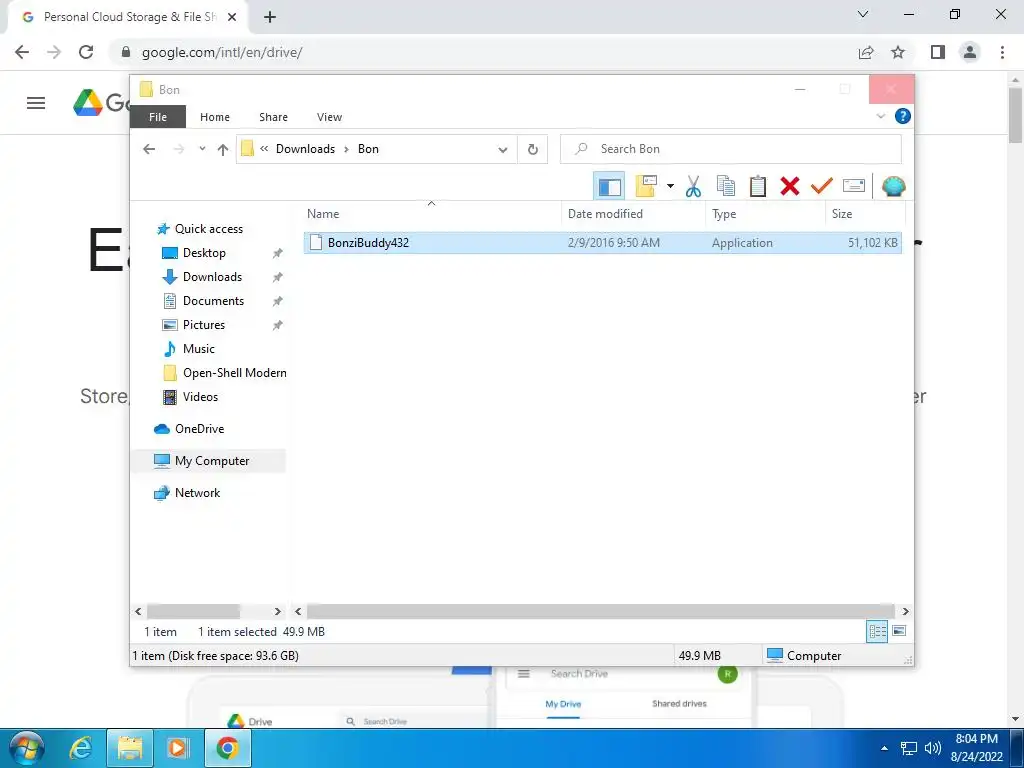The height and width of the screenshot is (768, 1024).
Task: Open the Home ribbon tab
Action: pos(215,117)
